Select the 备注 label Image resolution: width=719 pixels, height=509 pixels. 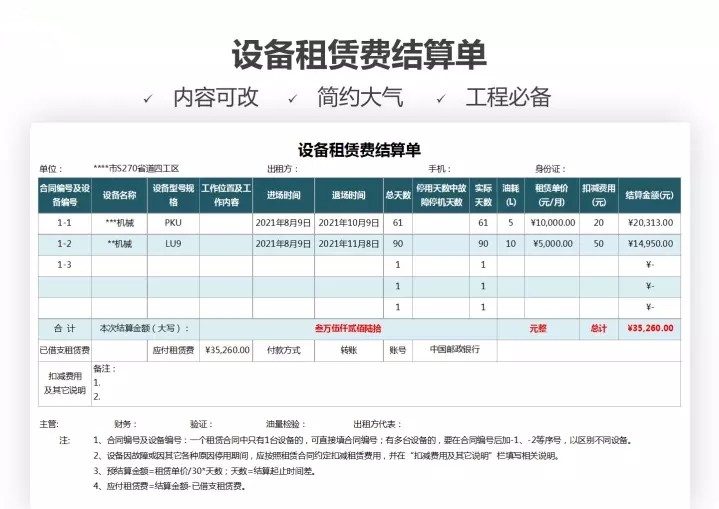point(105,369)
